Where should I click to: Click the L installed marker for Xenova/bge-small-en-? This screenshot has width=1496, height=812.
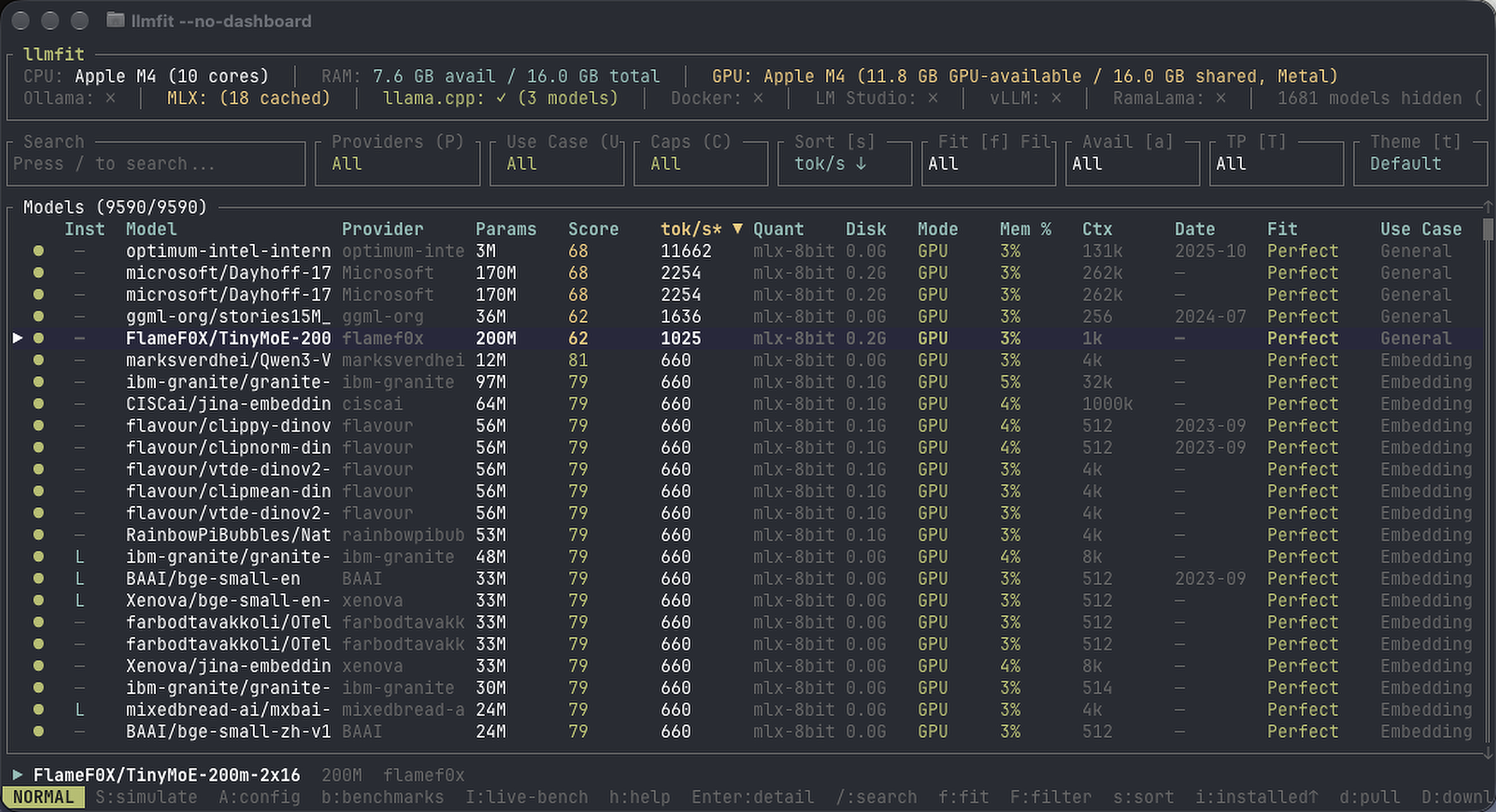pyautogui.click(x=80, y=601)
